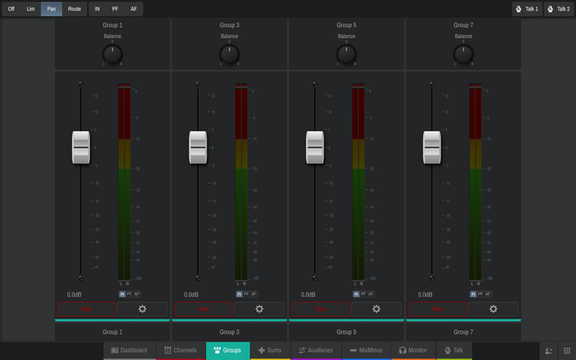The image size is (576, 360).
Task: Click the Group 3 fader handle
Action: [198, 147]
